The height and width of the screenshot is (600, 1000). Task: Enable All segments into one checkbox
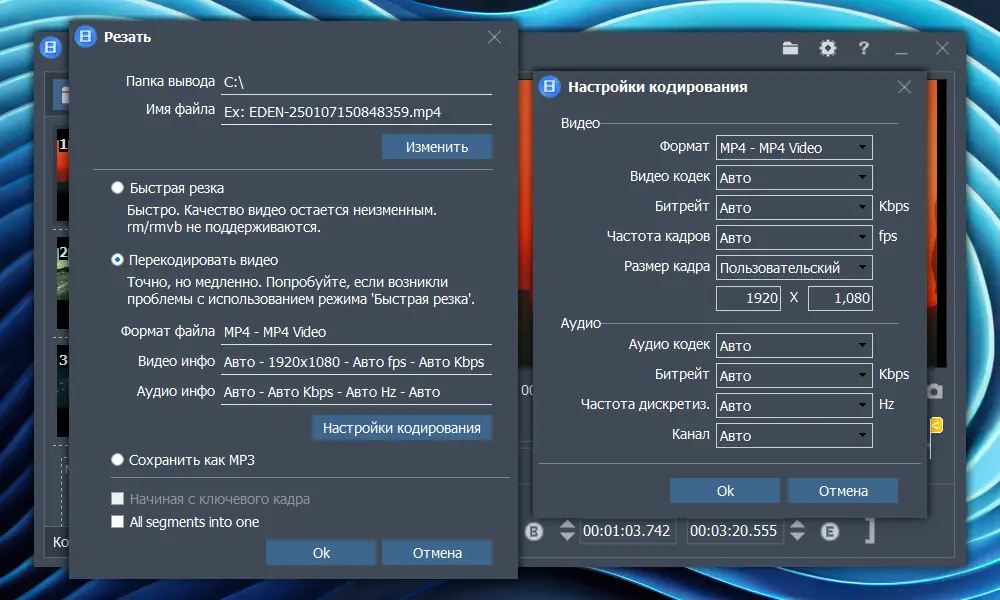click(x=117, y=522)
